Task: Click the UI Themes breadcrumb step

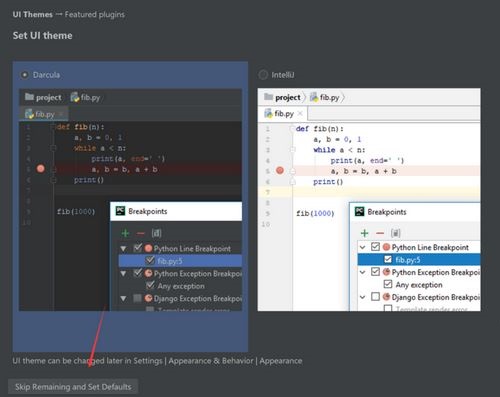Action: [33, 15]
